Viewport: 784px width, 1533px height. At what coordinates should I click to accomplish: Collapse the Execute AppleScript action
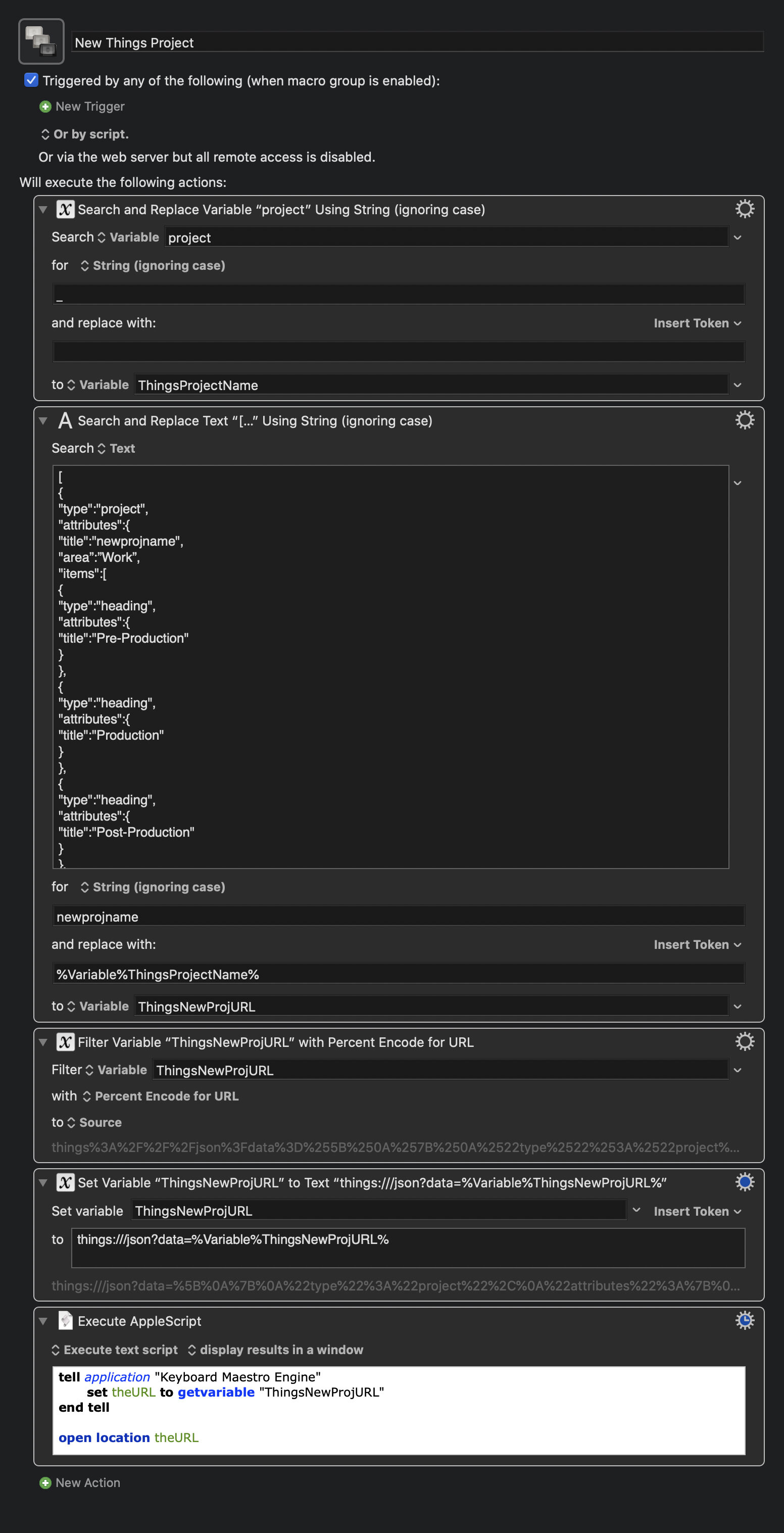pyautogui.click(x=43, y=1321)
